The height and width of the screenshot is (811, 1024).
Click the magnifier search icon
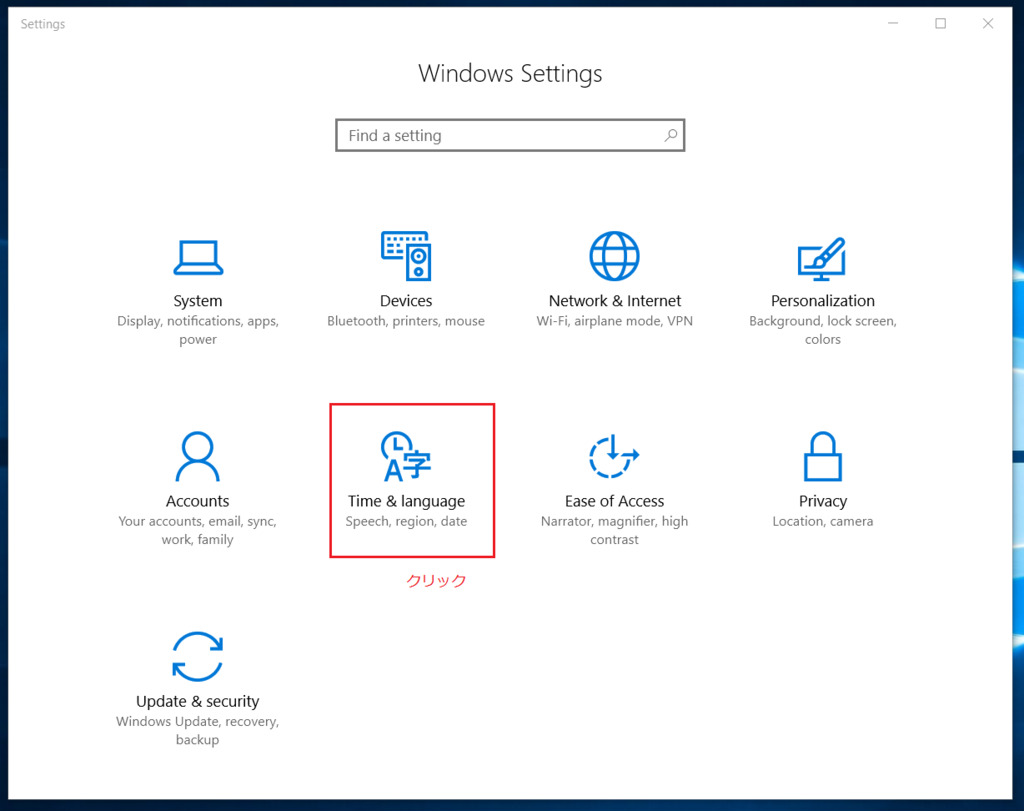(x=671, y=135)
